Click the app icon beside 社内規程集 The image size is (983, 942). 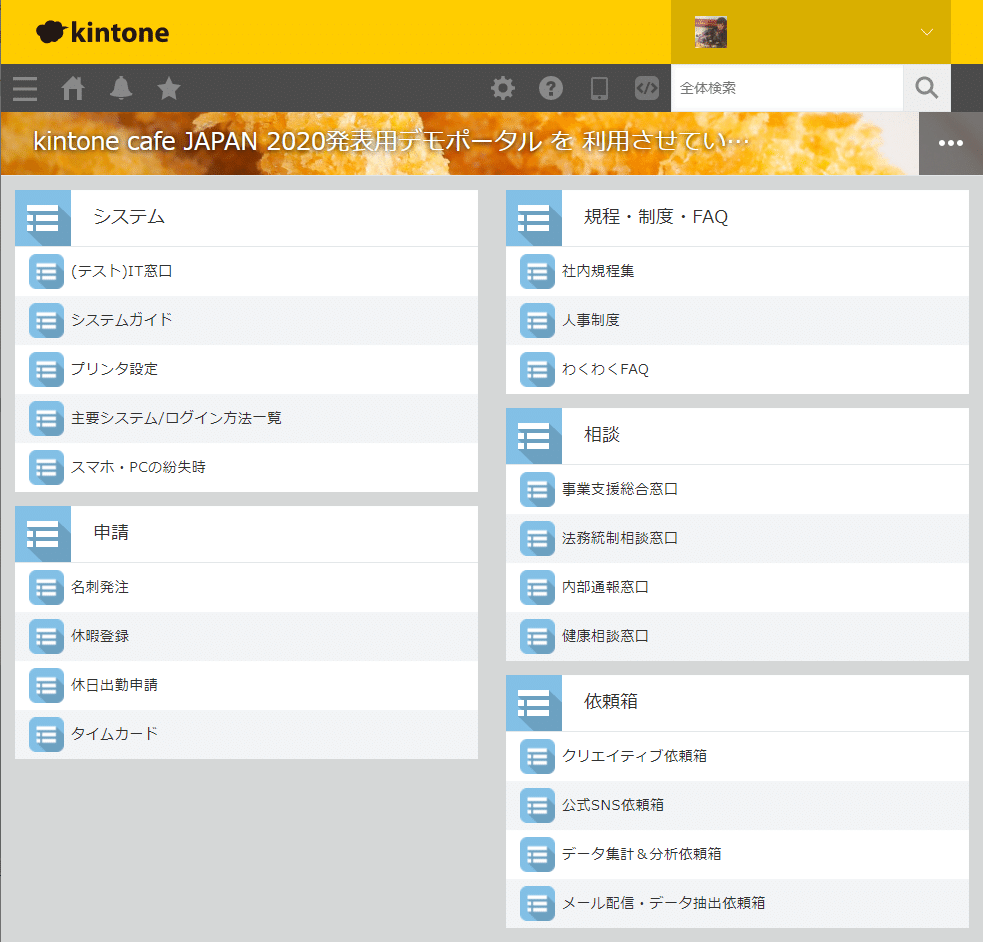tap(537, 271)
